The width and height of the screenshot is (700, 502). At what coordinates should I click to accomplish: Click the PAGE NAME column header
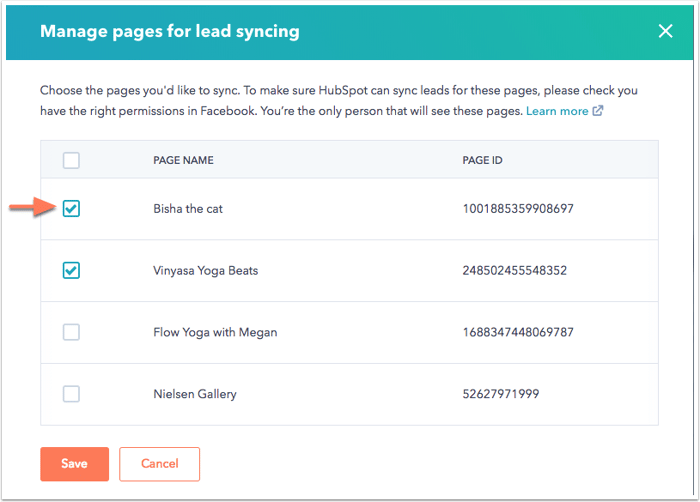[183, 160]
